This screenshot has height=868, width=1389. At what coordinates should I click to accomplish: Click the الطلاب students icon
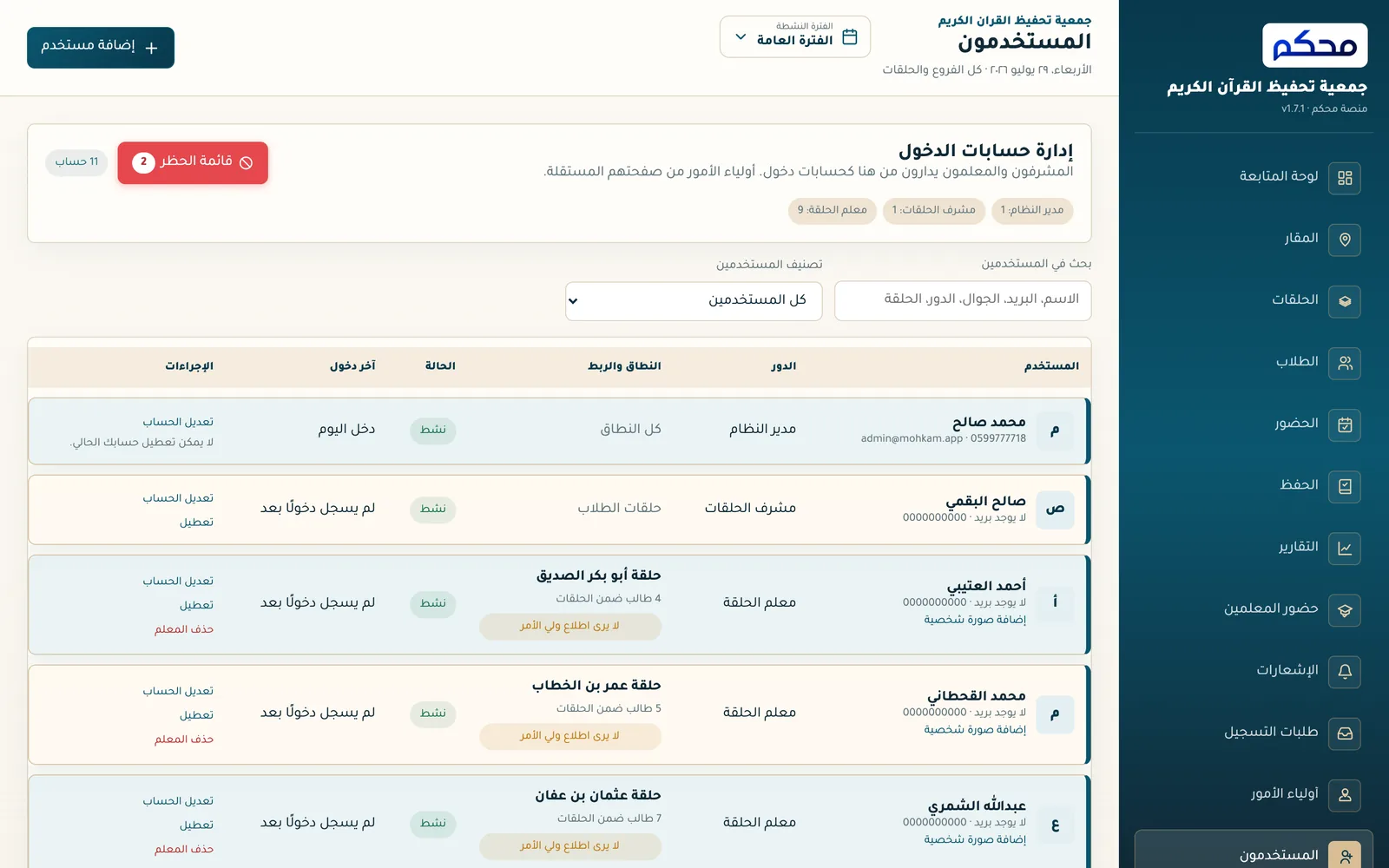1345,363
